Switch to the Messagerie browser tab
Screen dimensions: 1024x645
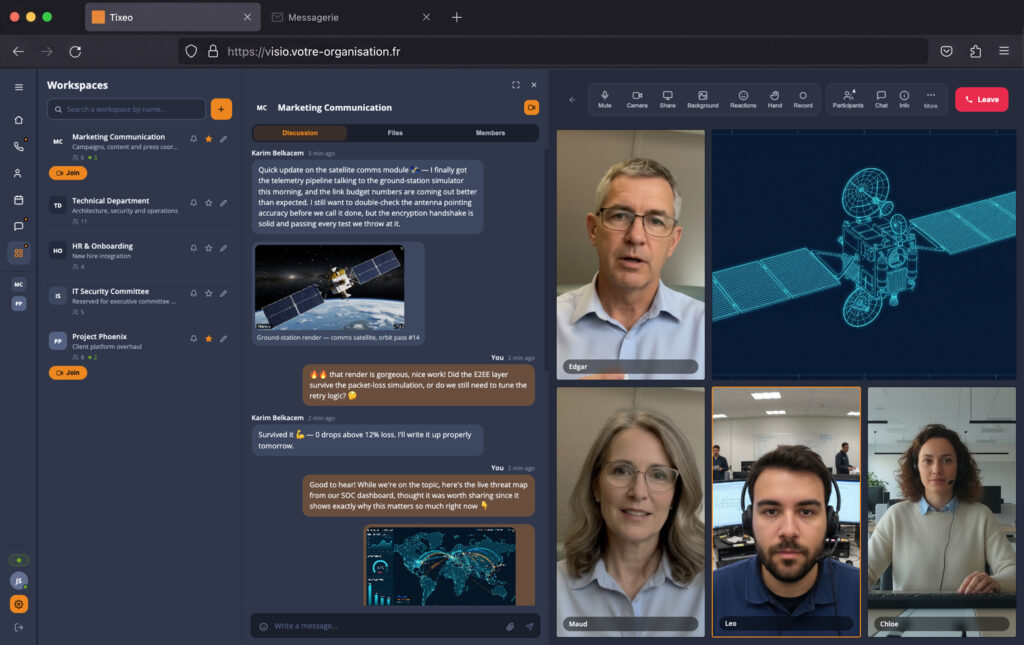(351, 18)
